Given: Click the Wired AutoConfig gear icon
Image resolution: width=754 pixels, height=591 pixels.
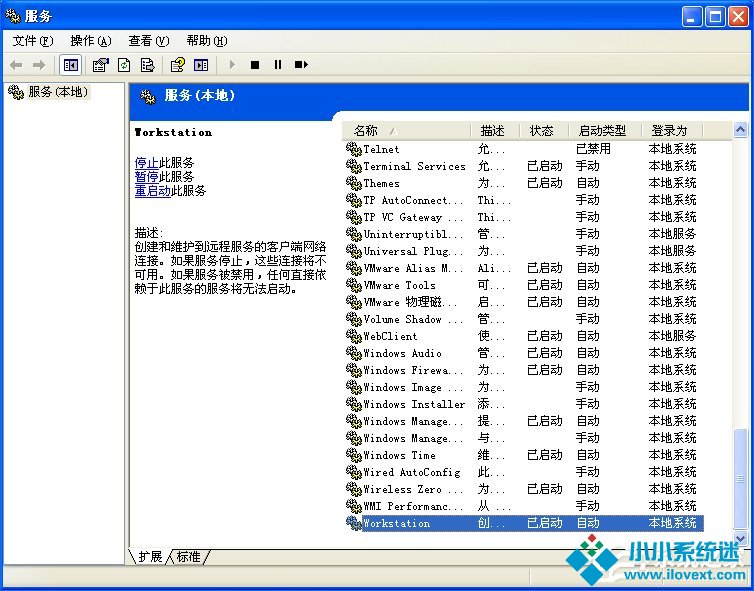Looking at the screenshot, I should coord(353,472).
